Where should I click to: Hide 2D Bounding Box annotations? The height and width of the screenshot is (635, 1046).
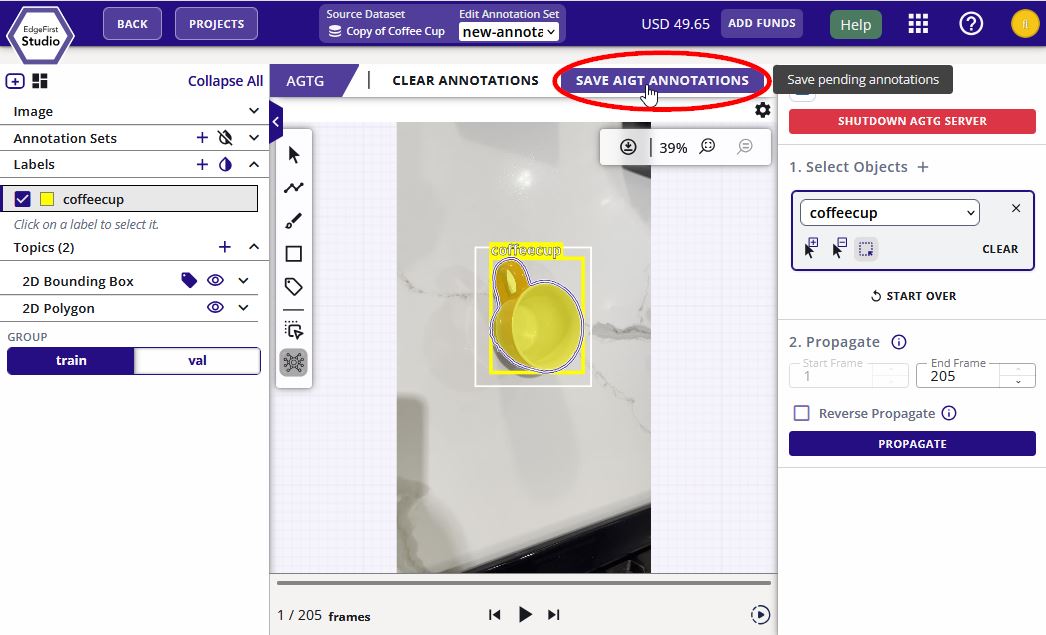coord(215,280)
